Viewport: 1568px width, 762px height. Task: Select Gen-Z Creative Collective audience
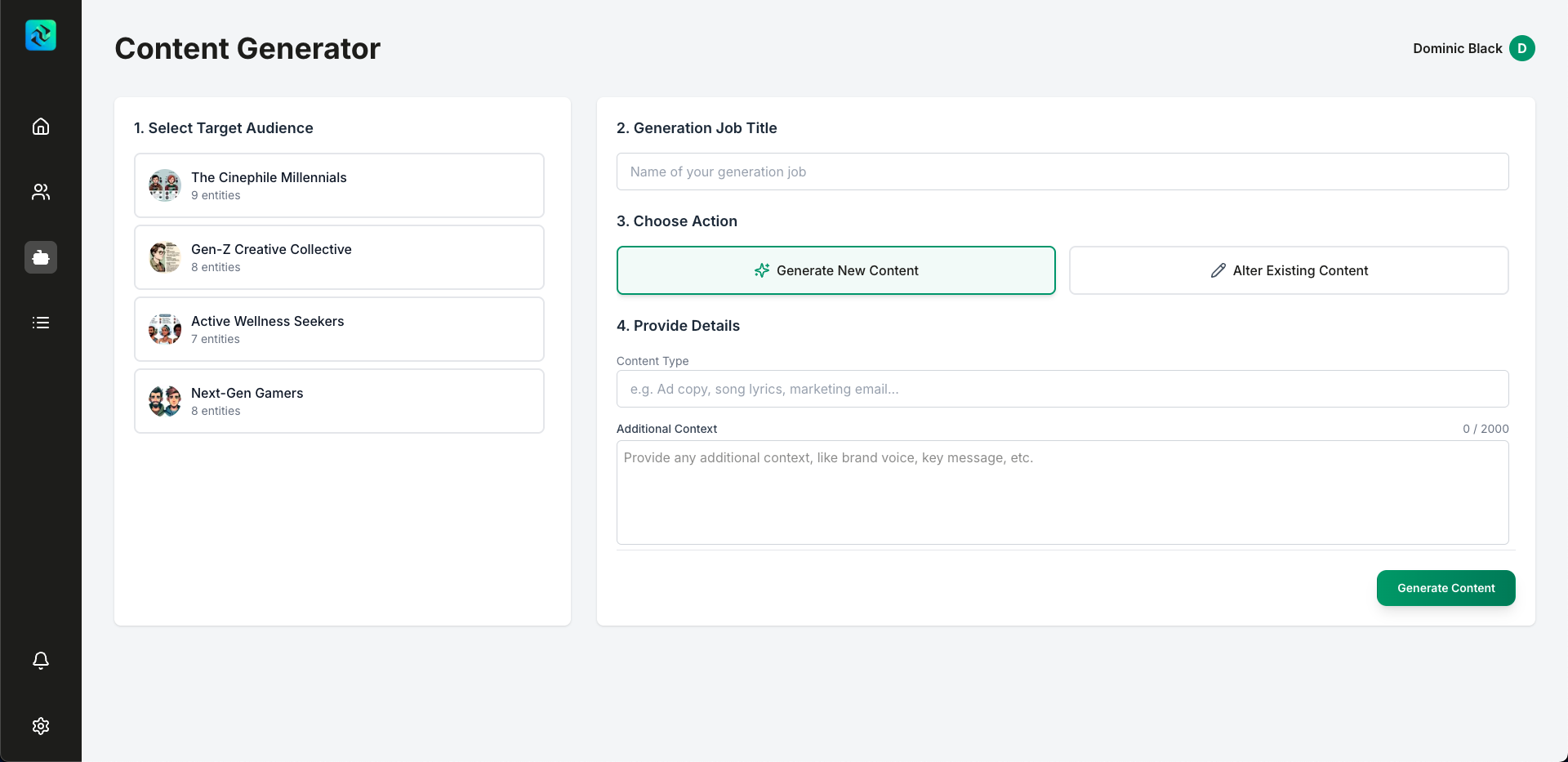pyautogui.click(x=339, y=257)
